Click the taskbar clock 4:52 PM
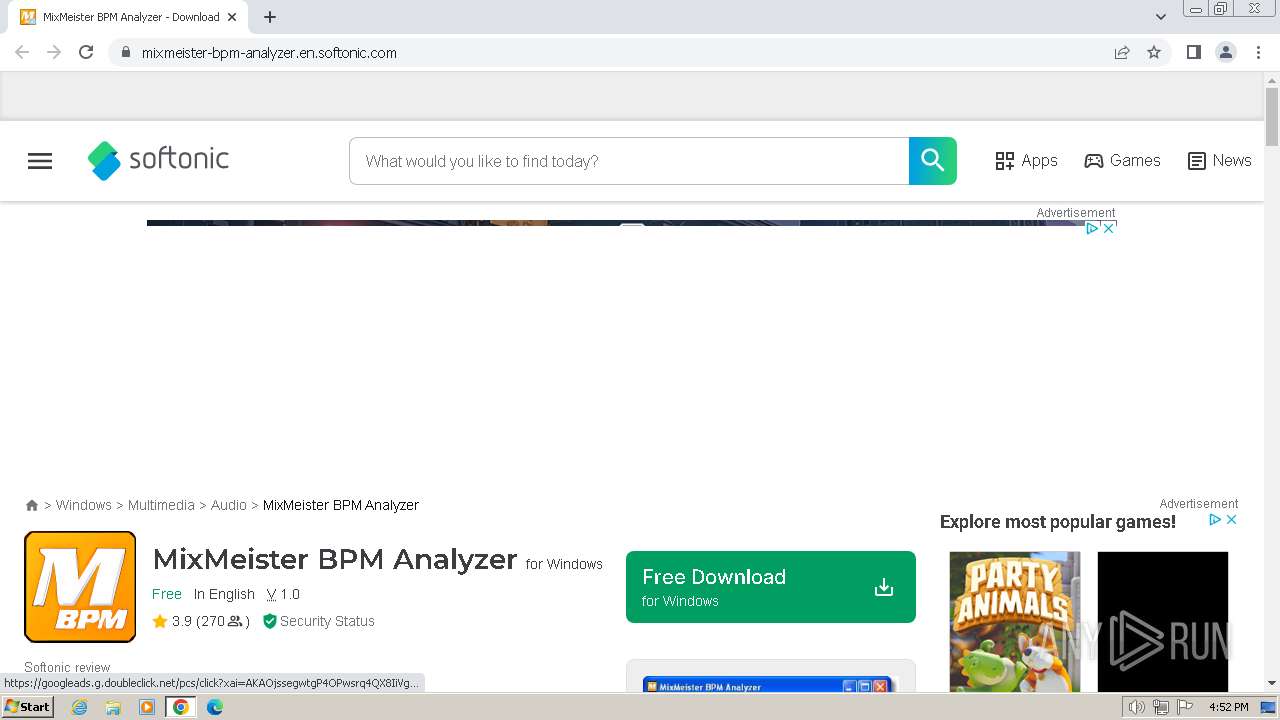This screenshot has height=720, width=1280. [1229, 707]
